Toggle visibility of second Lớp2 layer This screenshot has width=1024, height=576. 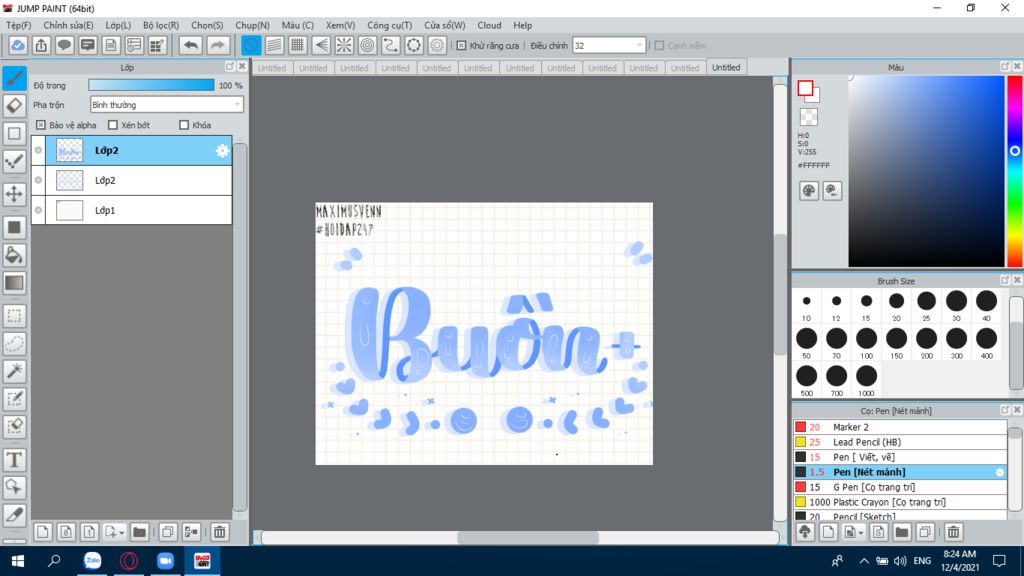(39, 180)
